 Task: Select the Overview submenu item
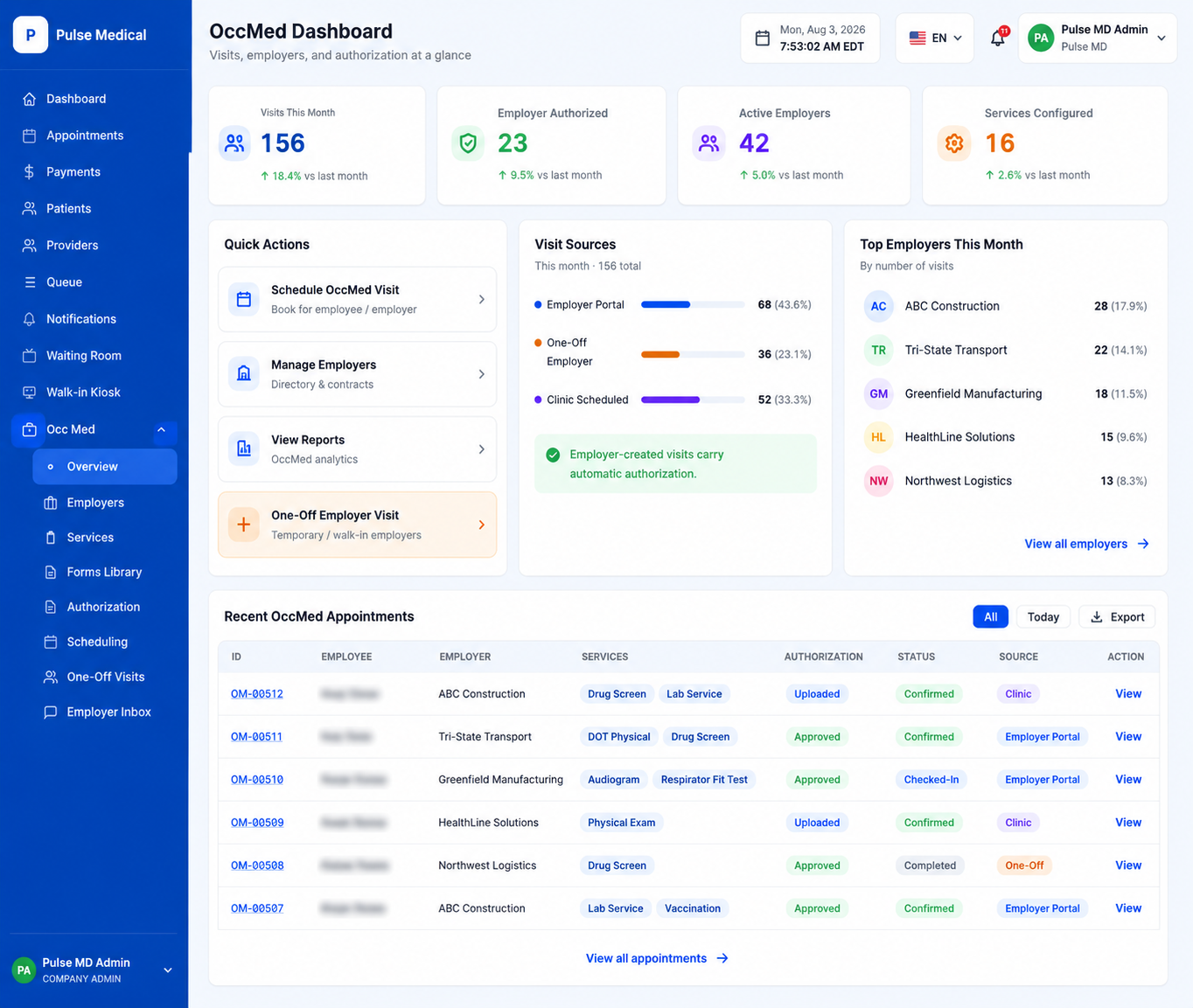coord(105,467)
